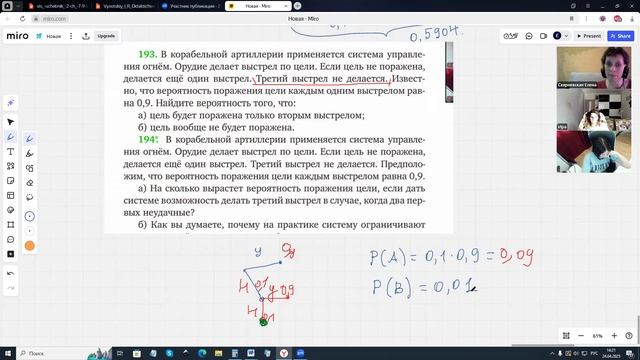This screenshot has height=360, width=640.
Task: Select the cursor Select tool
Action: [x=11, y=122]
